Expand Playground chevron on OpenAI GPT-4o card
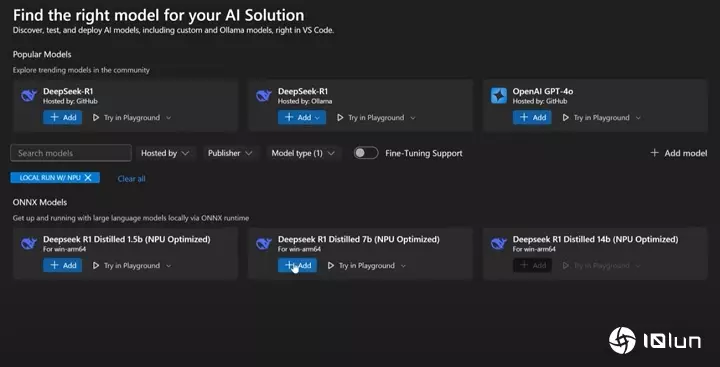The height and width of the screenshot is (367, 720). pos(638,118)
